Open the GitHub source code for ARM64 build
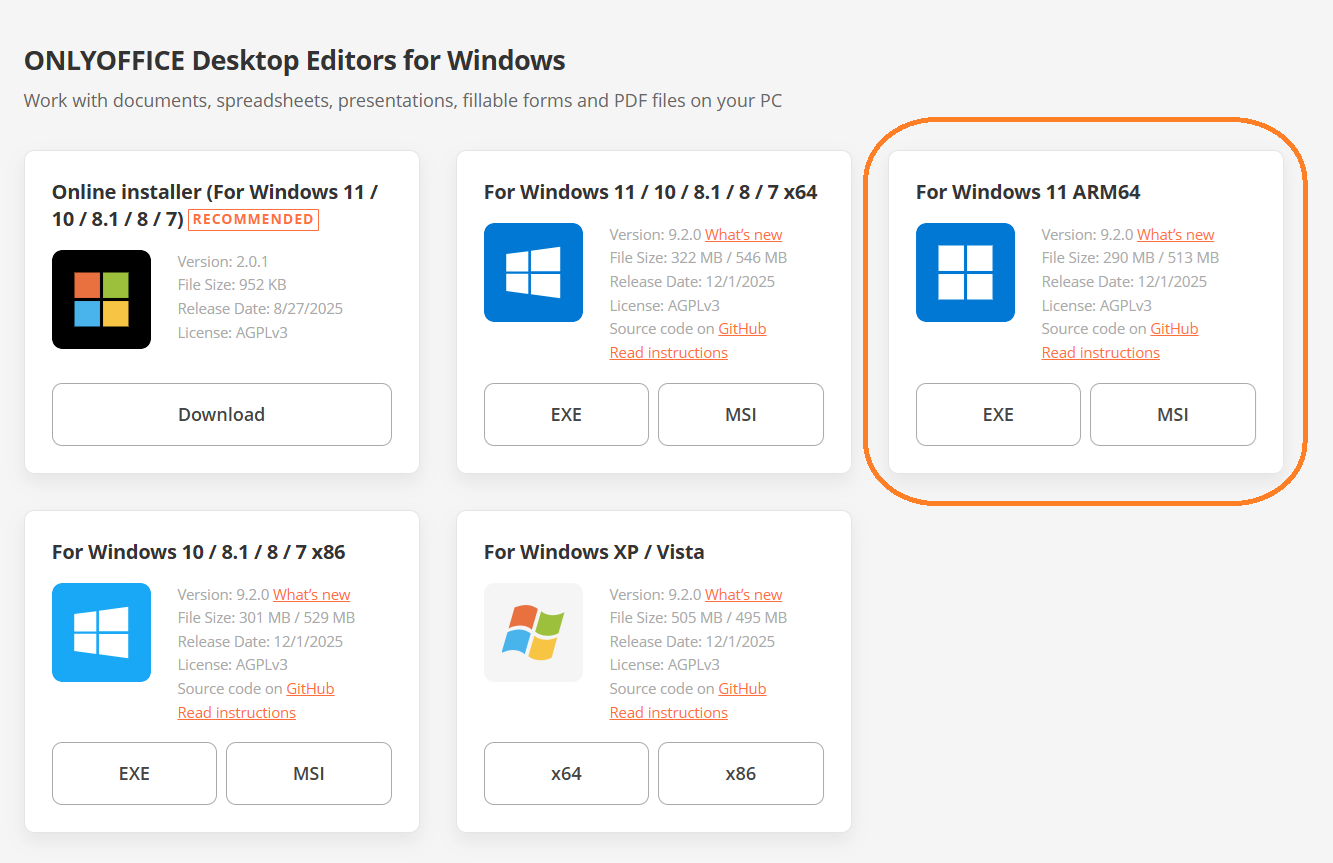Screen dimensions: 1333x863 (x=1174, y=328)
